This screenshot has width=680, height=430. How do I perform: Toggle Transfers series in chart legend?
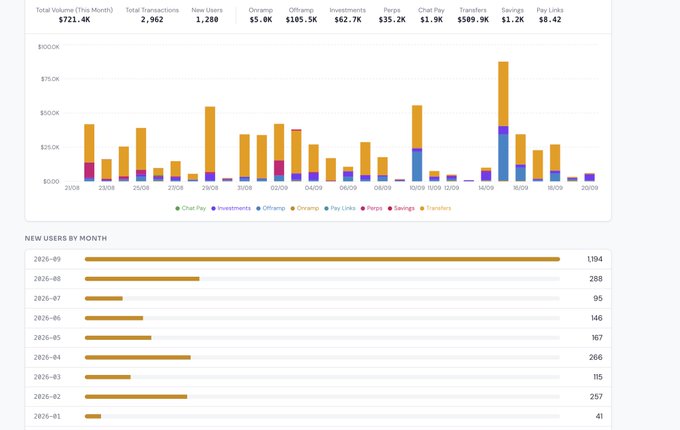(435, 208)
